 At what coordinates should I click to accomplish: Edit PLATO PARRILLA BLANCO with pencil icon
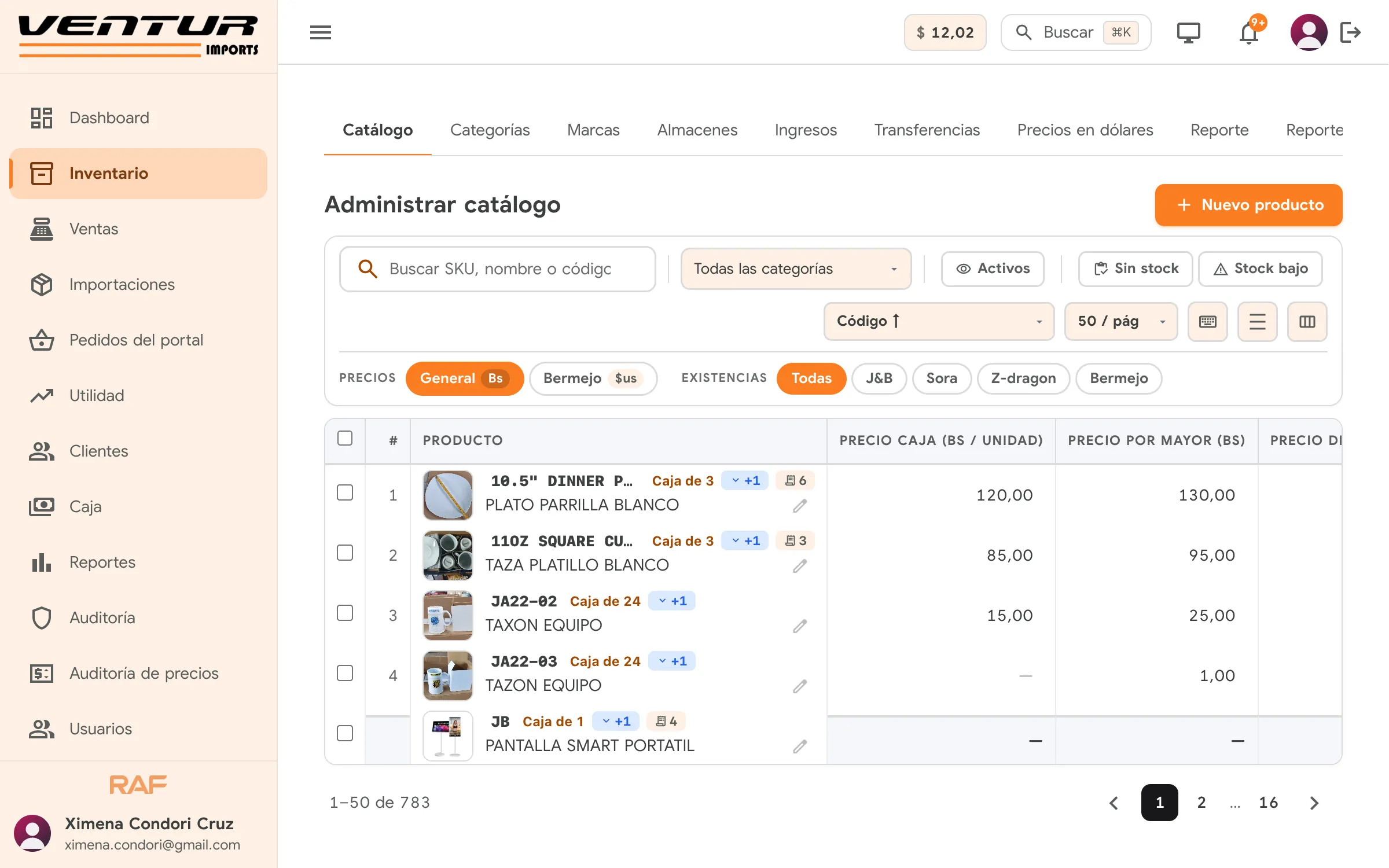[800, 506]
